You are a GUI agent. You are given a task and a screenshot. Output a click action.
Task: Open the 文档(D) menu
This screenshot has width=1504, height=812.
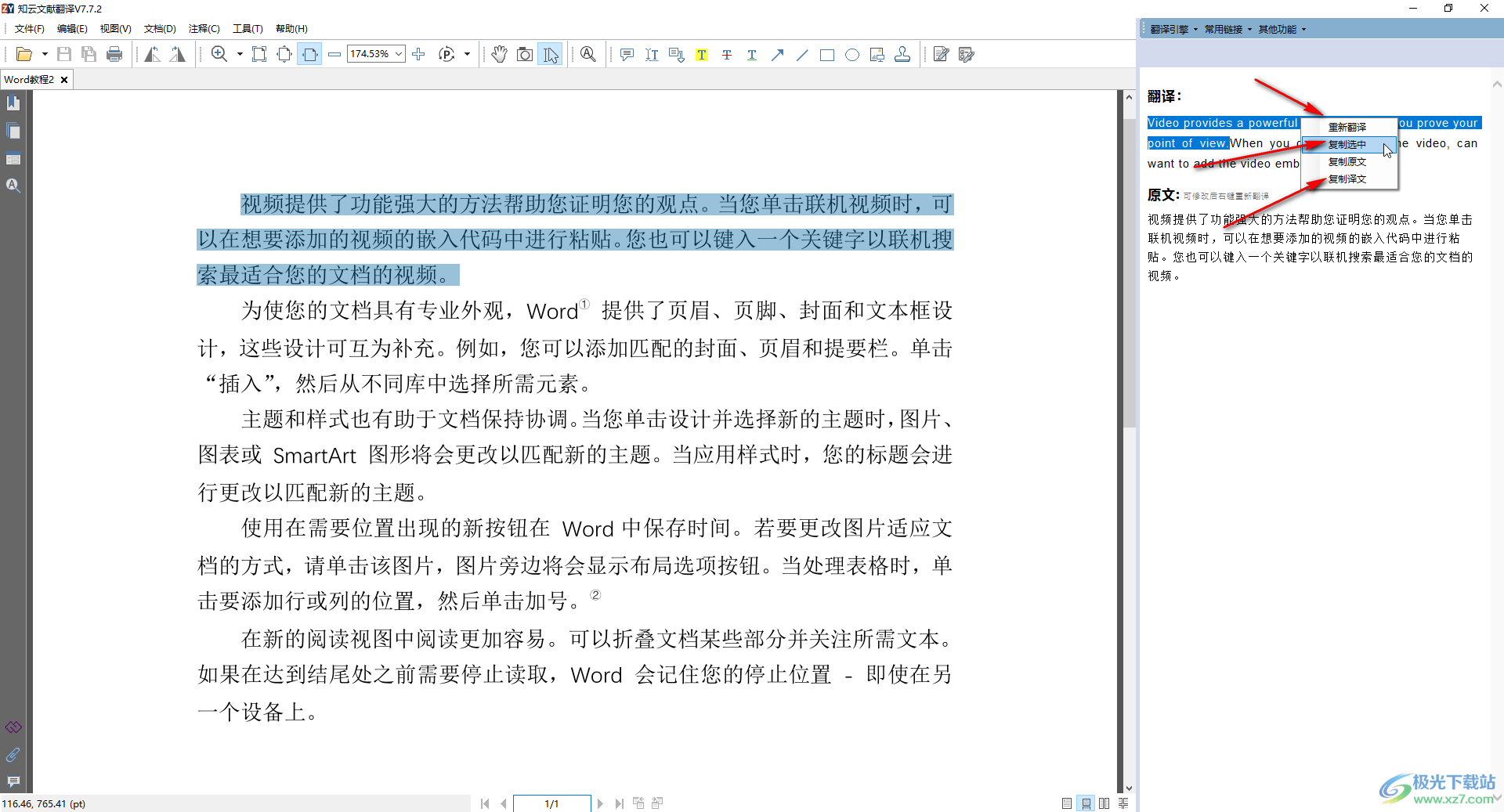click(160, 29)
